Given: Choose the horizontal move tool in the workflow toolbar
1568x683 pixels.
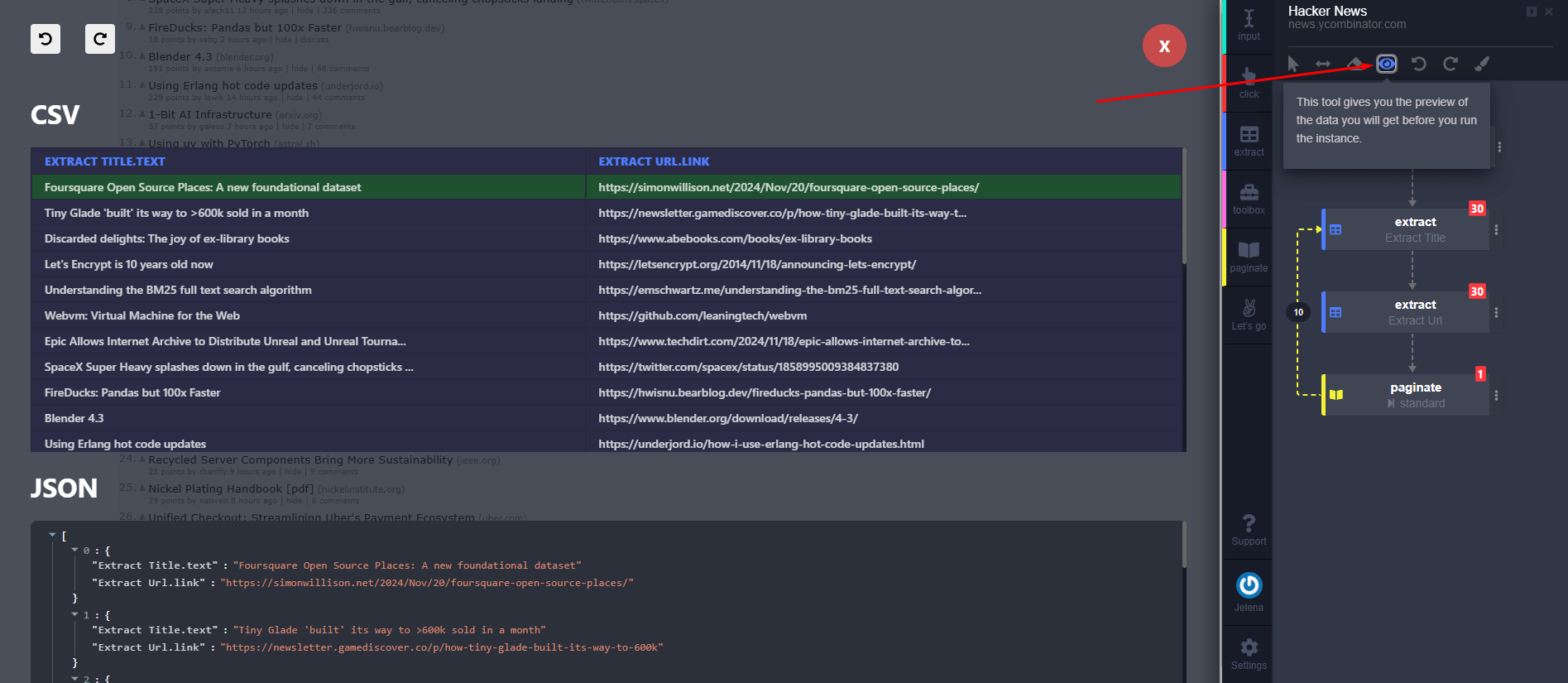Looking at the screenshot, I should pos(1323,64).
